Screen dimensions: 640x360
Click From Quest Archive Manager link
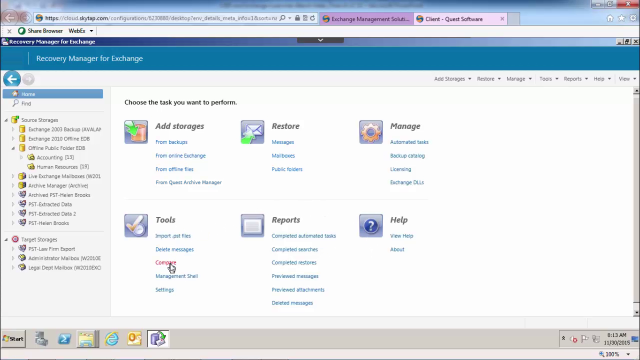tap(189, 182)
